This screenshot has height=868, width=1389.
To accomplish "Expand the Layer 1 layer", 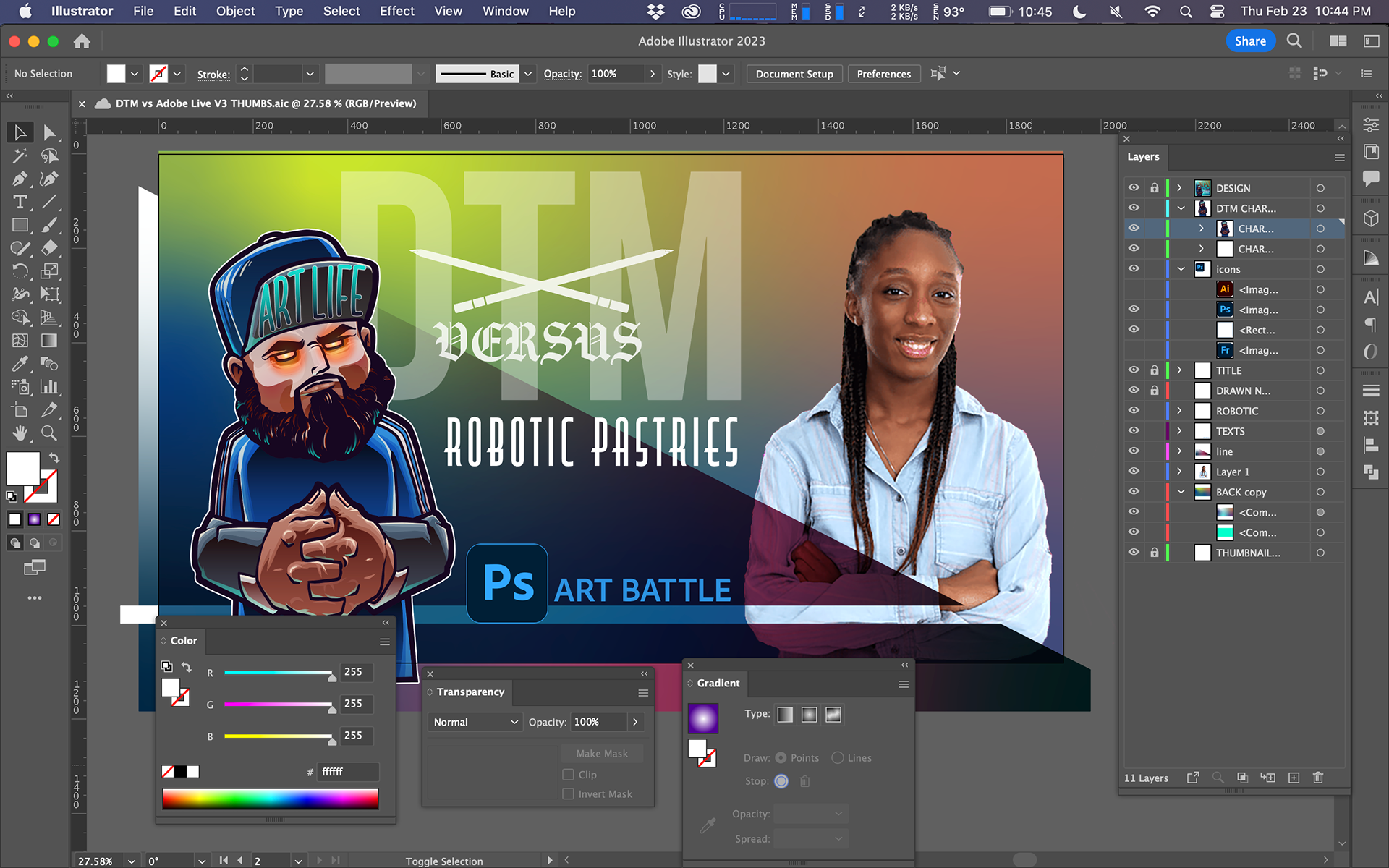I will pos(1179,472).
